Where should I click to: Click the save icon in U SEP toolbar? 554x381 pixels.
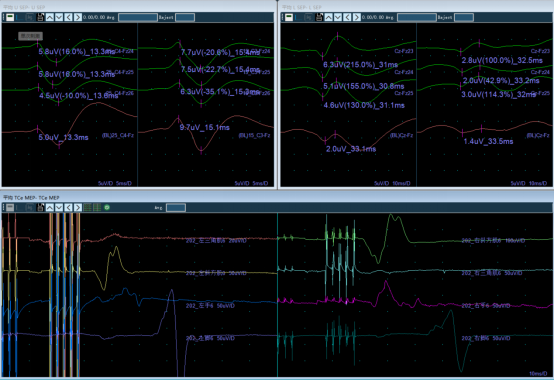(40, 17)
